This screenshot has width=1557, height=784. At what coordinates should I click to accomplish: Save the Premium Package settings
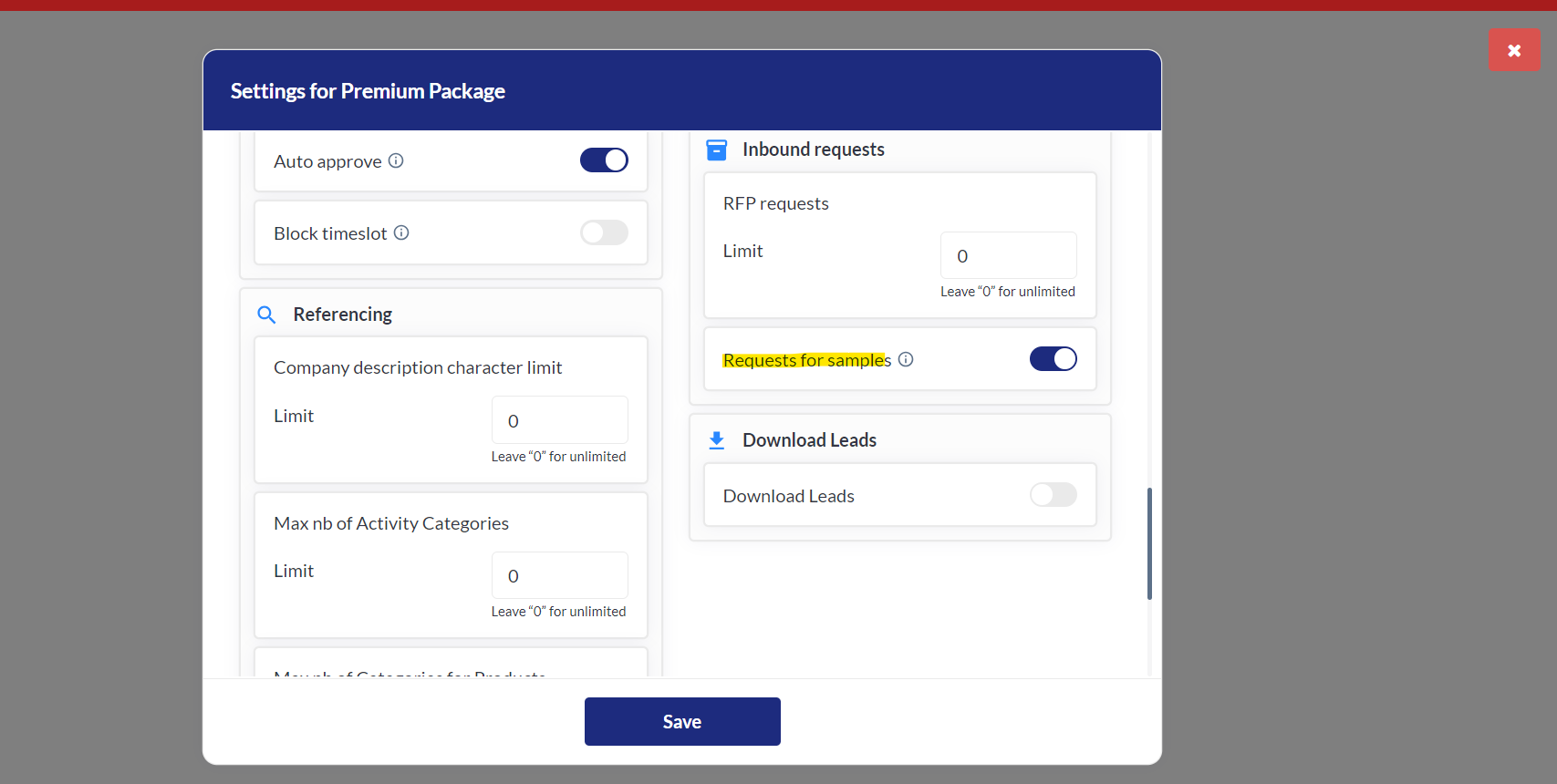point(682,721)
